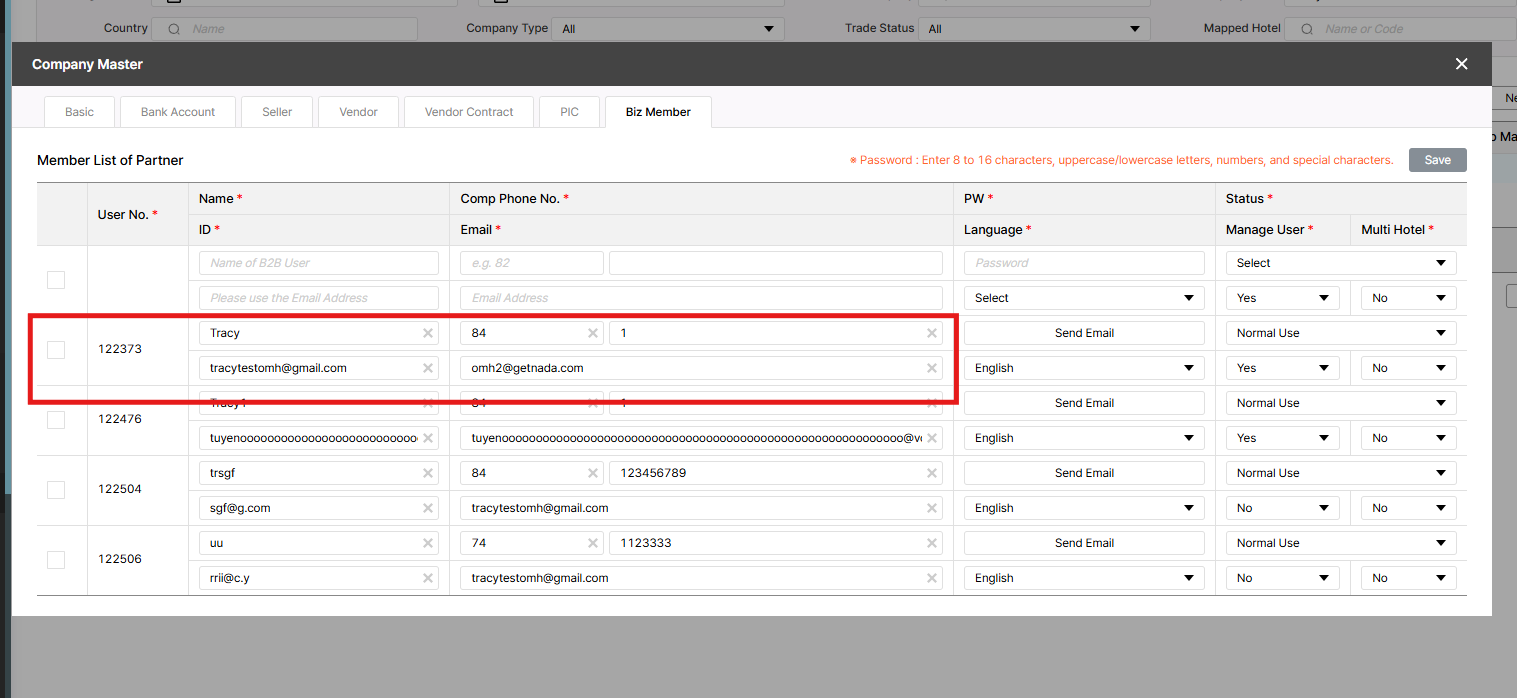Image resolution: width=1517 pixels, height=698 pixels.
Task: Open the Bank Account tab
Action: coord(178,112)
